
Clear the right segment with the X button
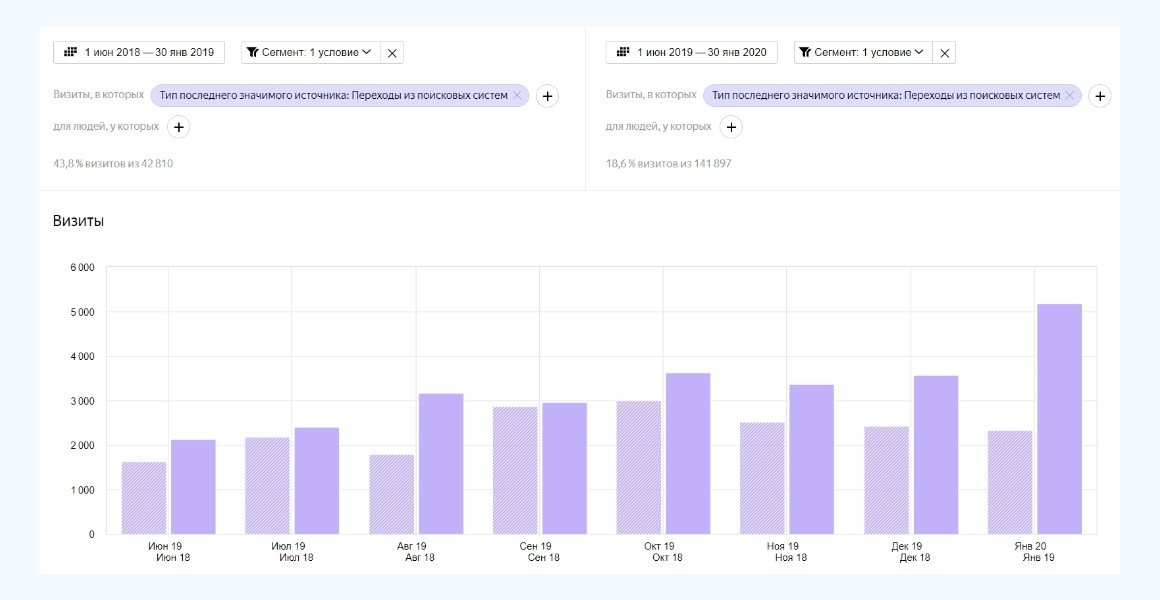coord(945,53)
